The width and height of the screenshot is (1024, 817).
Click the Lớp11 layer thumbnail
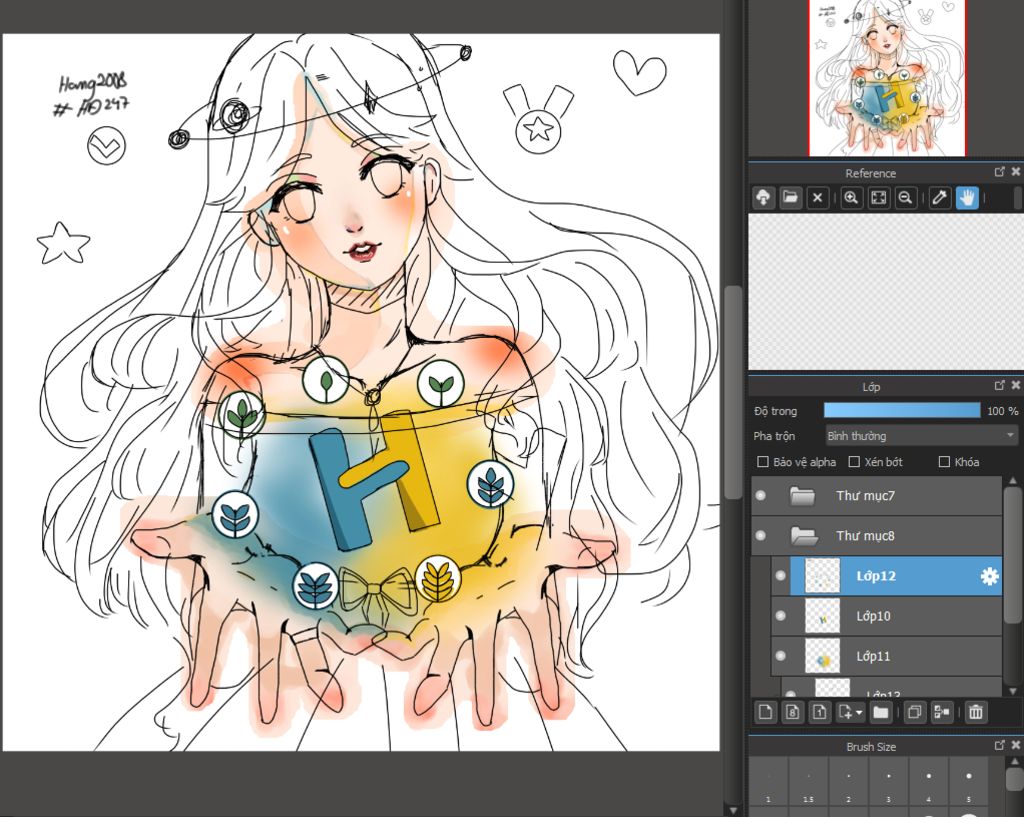[822, 656]
